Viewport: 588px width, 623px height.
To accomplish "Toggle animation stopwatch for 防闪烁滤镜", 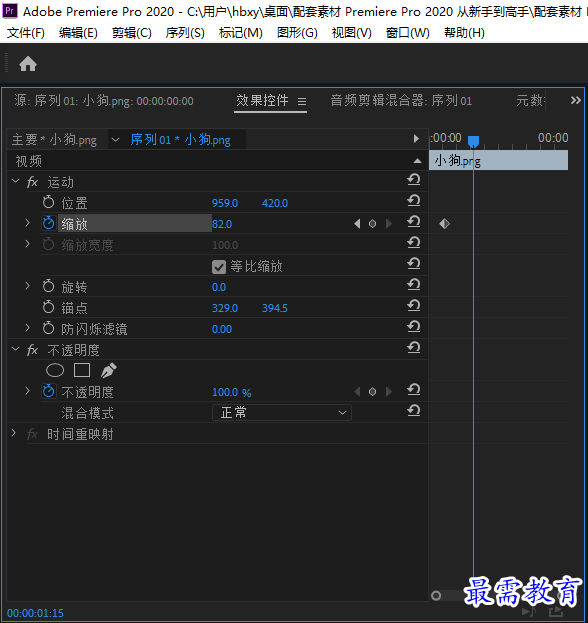I will pyautogui.click(x=48, y=328).
